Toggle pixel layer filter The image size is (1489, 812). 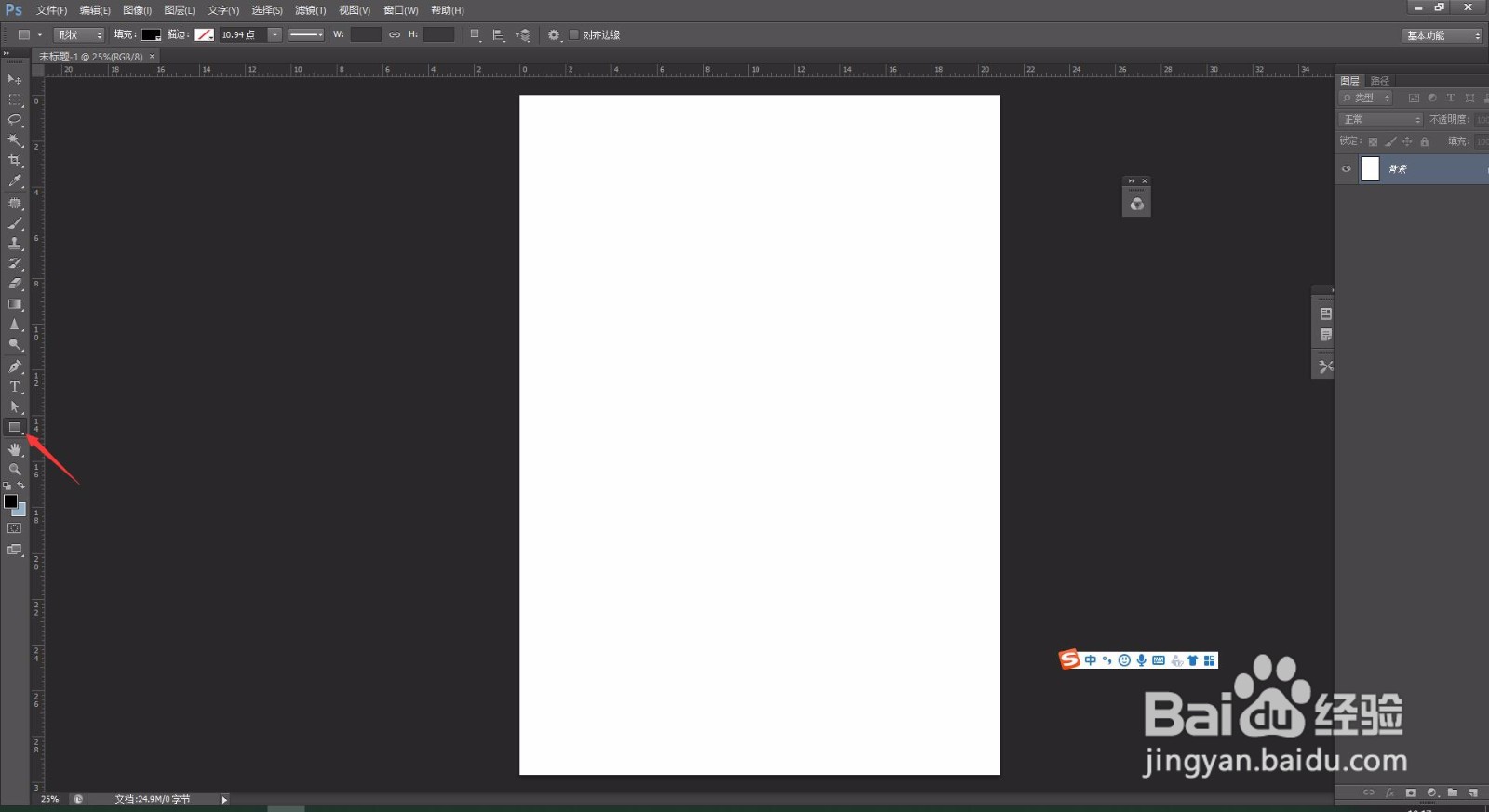(x=1414, y=98)
